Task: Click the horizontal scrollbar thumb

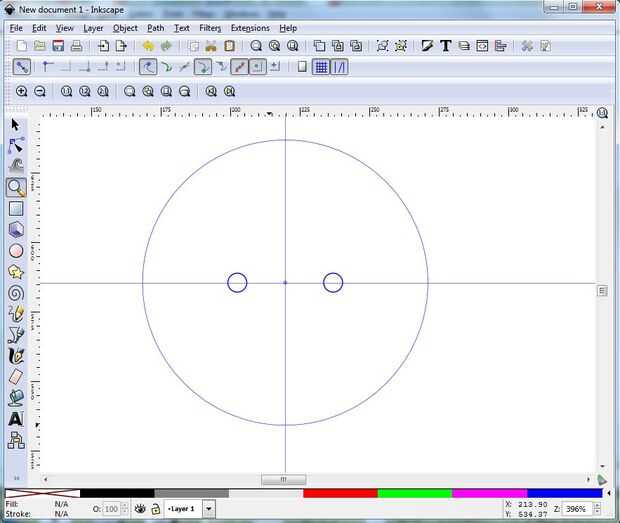Action: click(283, 480)
